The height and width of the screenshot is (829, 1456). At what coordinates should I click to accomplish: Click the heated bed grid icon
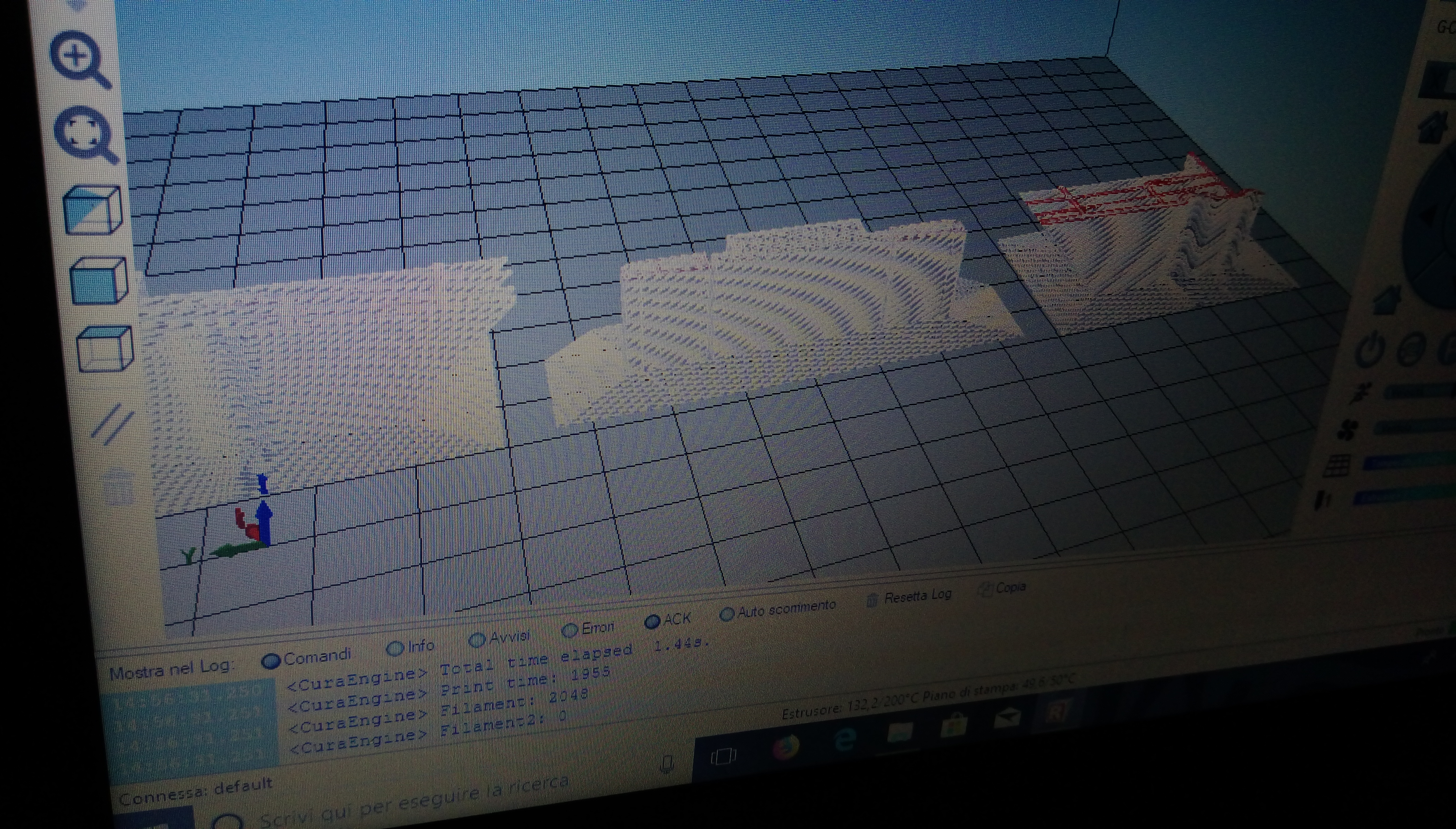coord(1336,465)
